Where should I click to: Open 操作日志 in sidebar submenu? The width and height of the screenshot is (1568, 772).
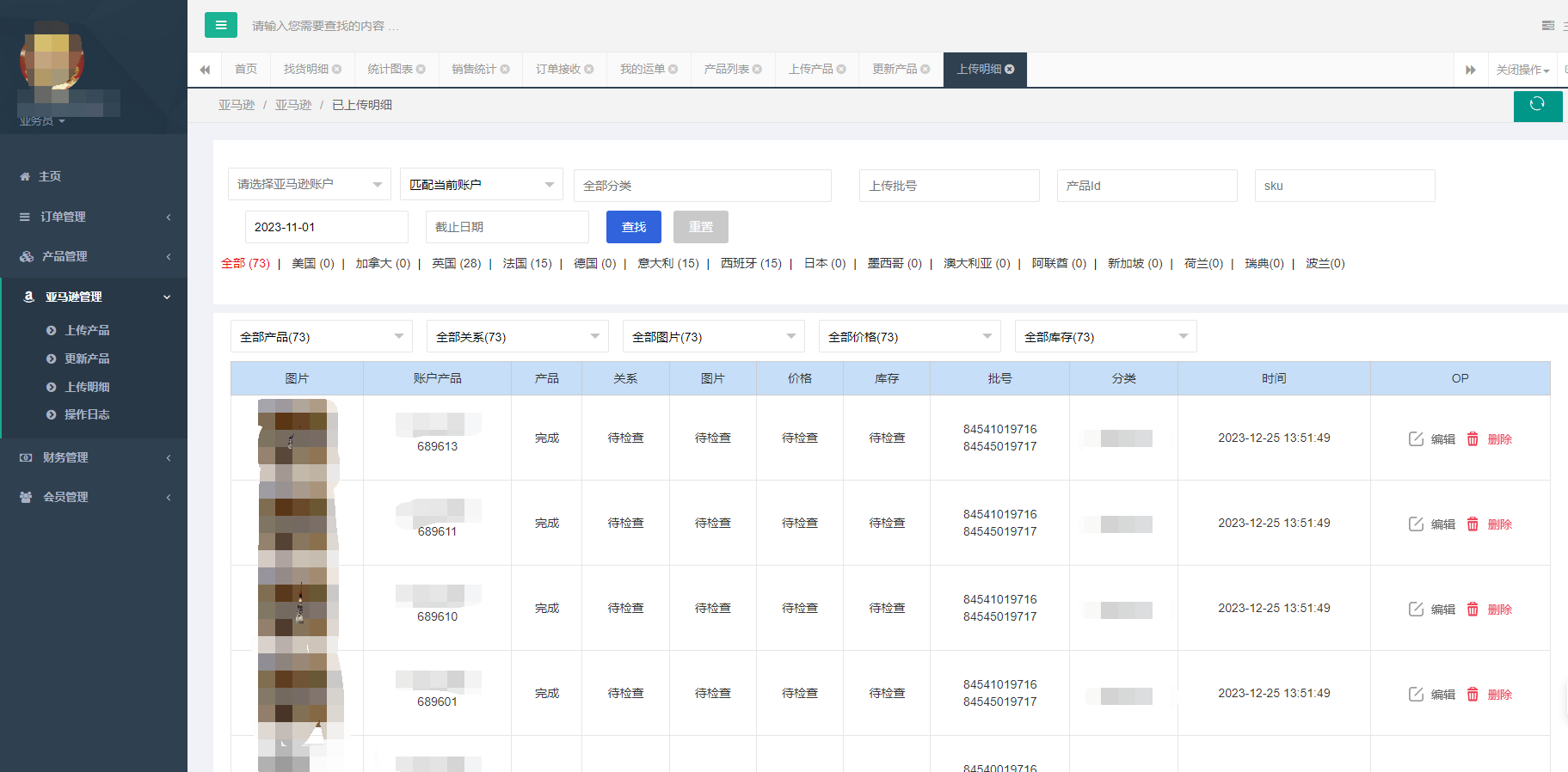coord(87,414)
